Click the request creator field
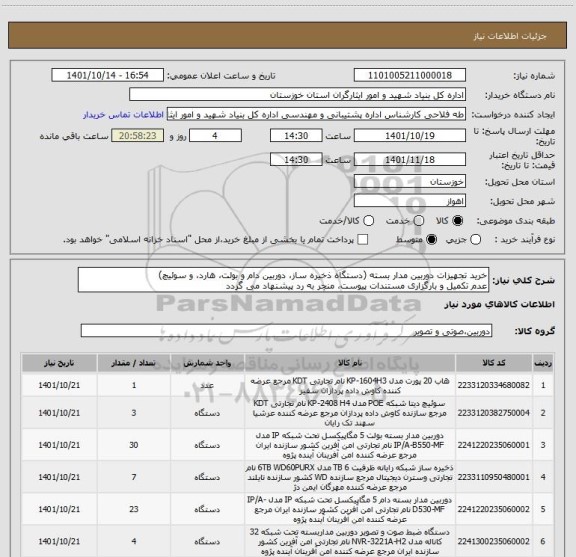This screenshot has height=557, width=576. pos(316,115)
